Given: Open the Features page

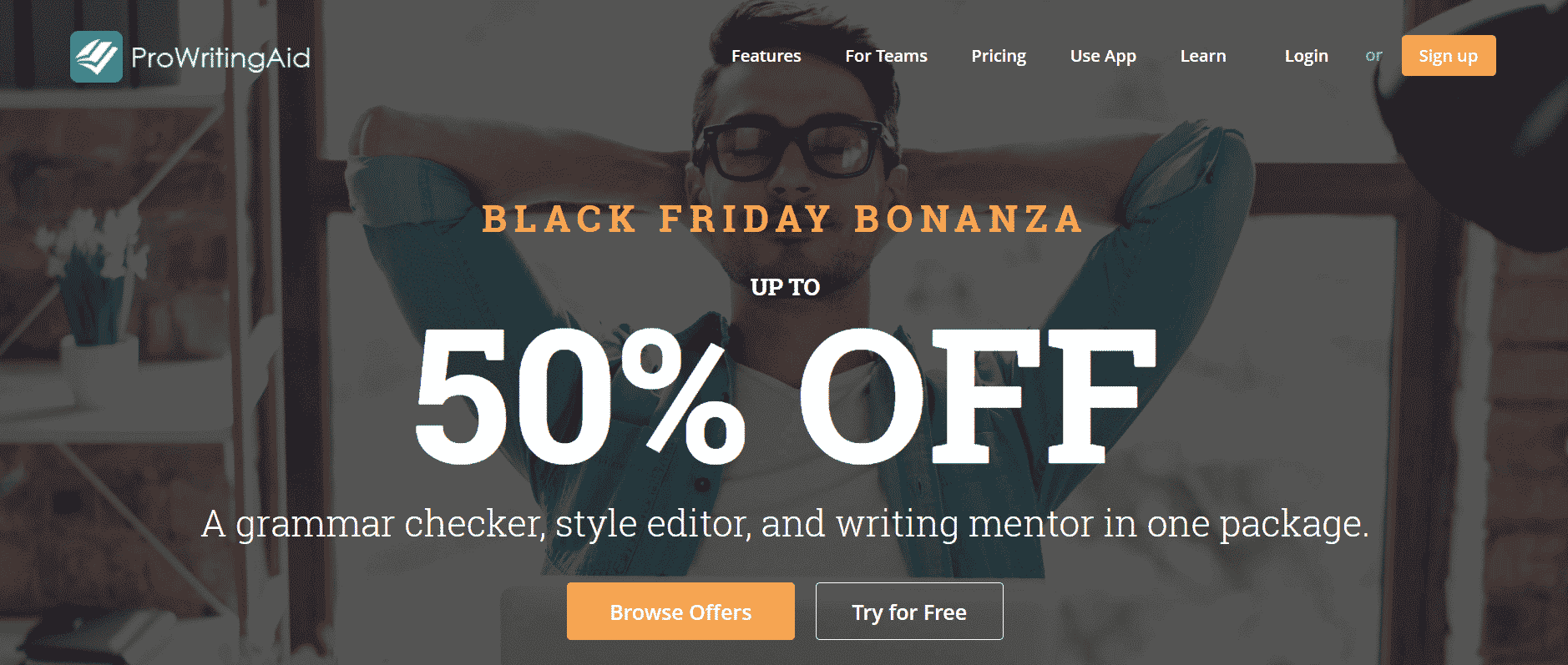Looking at the screenshot, I should (766, 56).
